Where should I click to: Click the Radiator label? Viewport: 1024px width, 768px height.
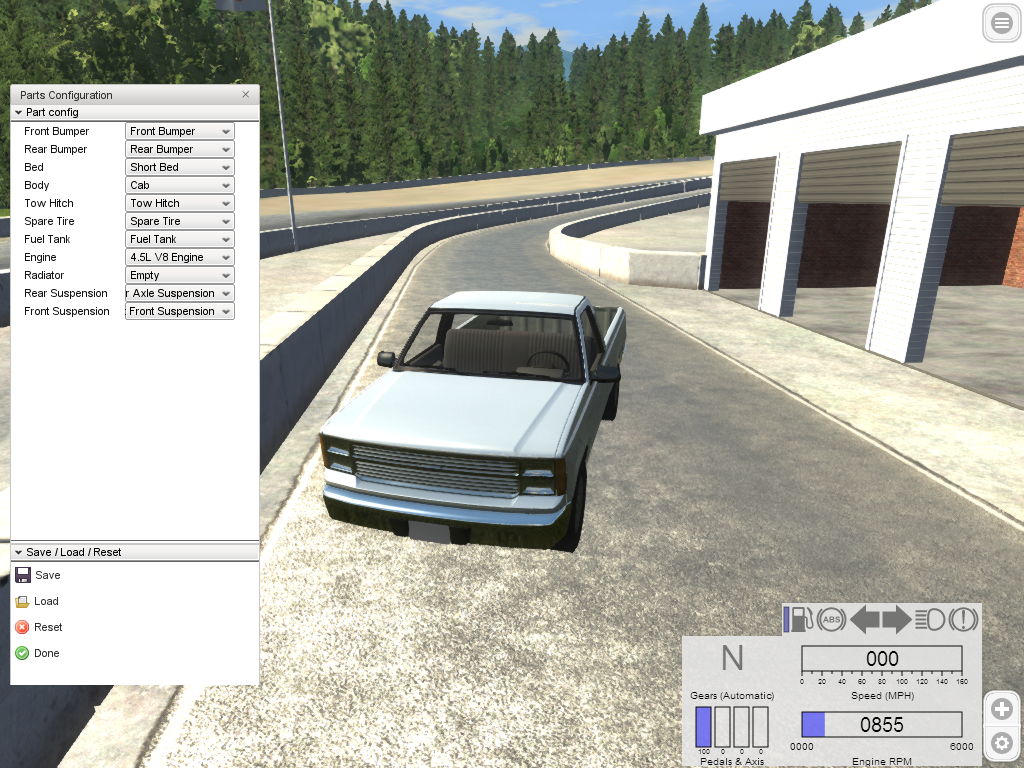44,276
